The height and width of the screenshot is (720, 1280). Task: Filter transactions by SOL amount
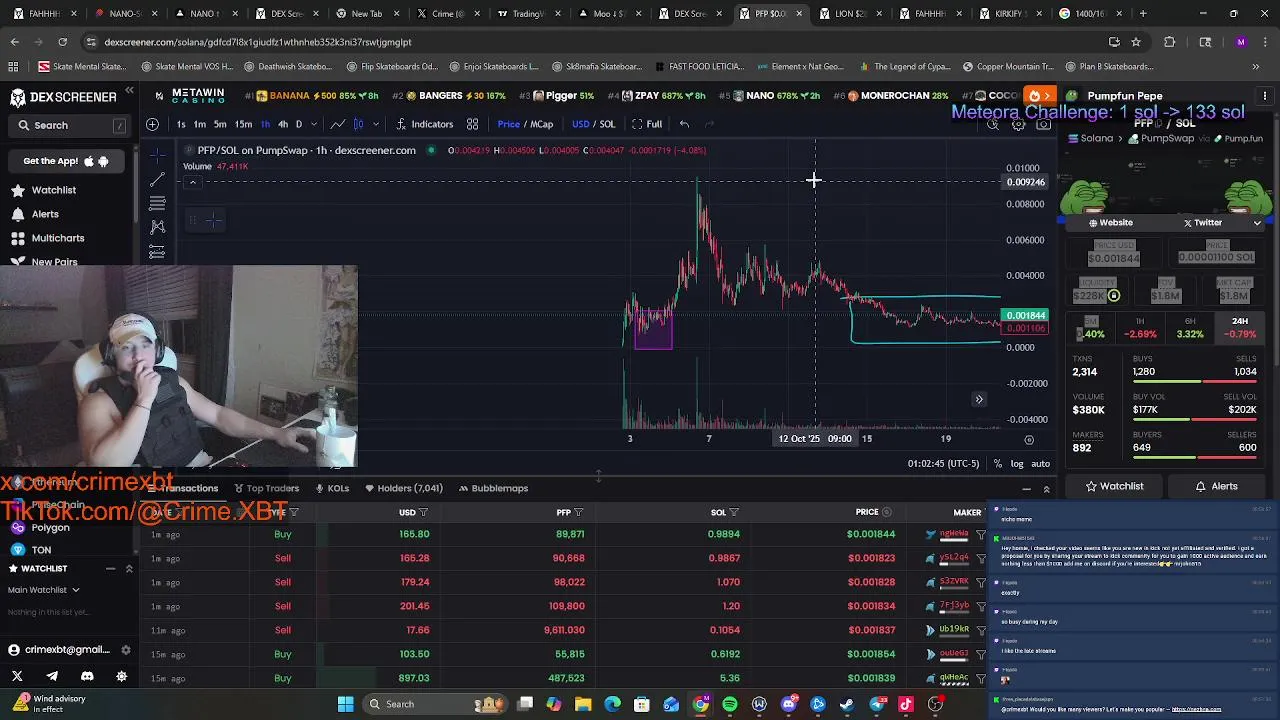734,513
